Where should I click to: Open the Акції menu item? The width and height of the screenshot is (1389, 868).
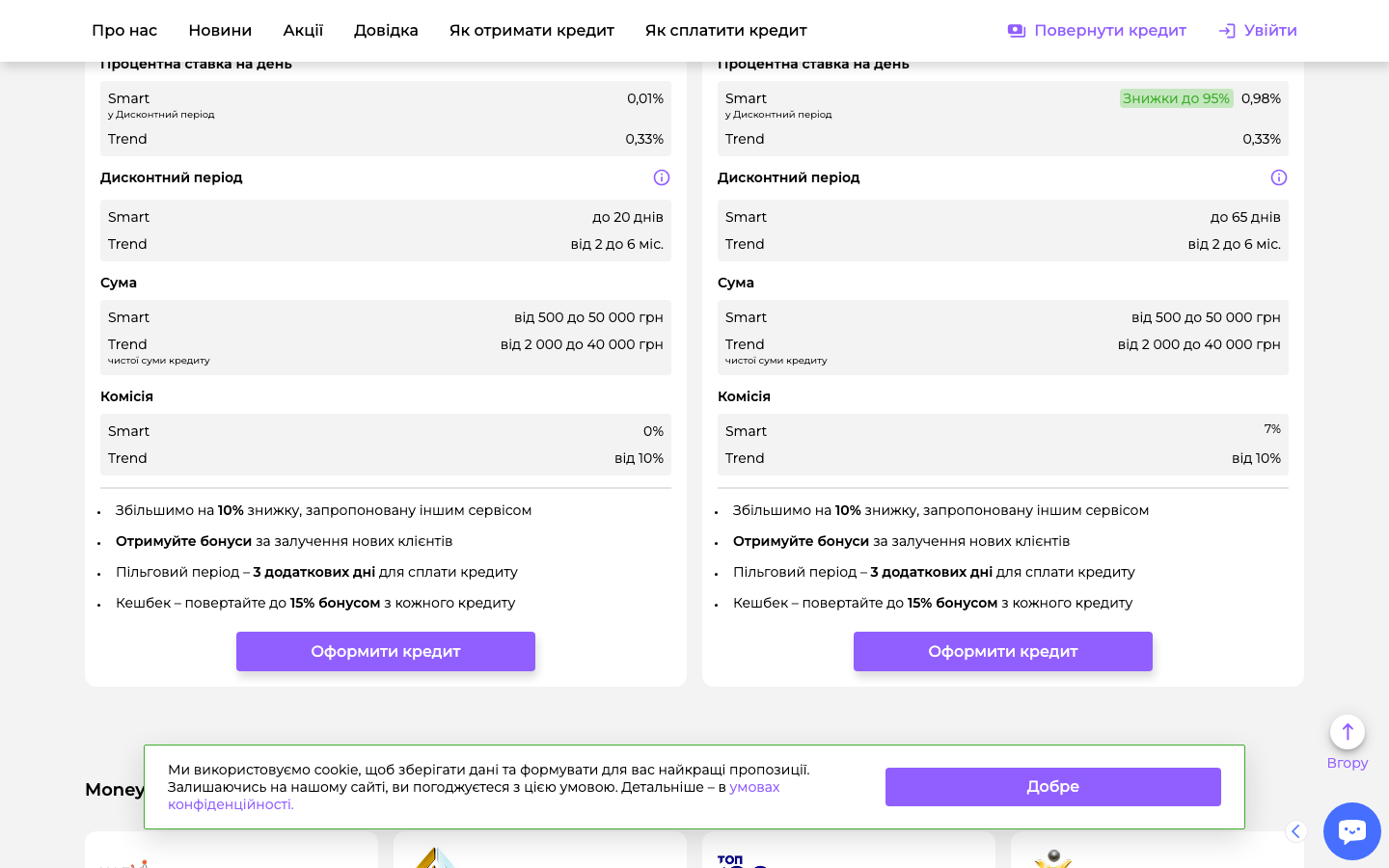pyautogui.click(x=303, y=31)
